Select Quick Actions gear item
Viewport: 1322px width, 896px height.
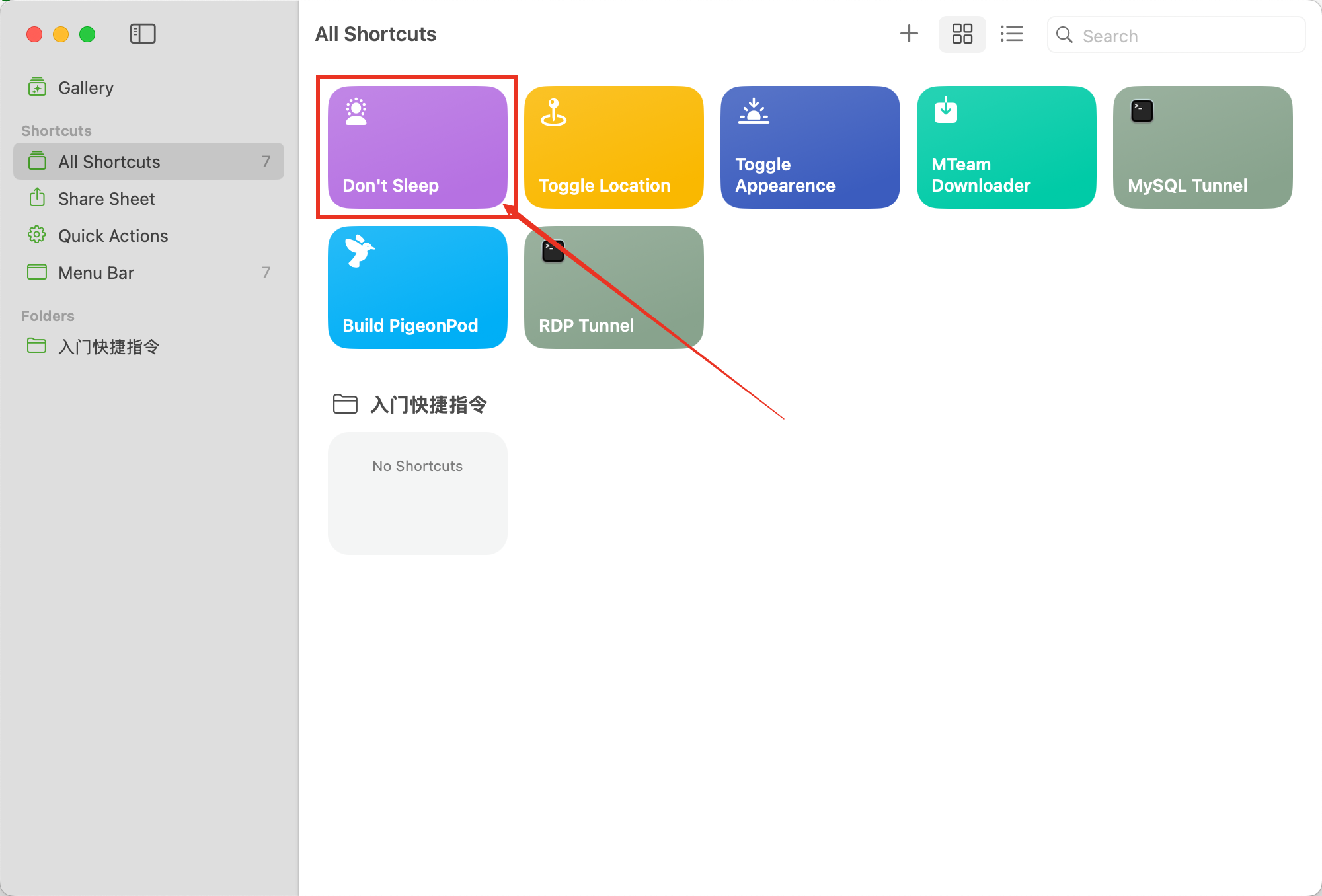(x=112, y=236)
